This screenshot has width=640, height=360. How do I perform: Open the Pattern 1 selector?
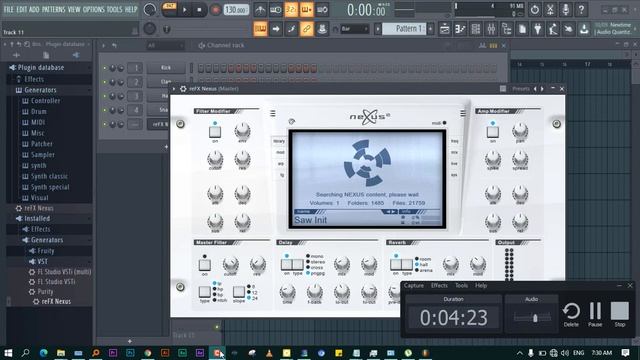pyautogui.click(x=405, y=29)
